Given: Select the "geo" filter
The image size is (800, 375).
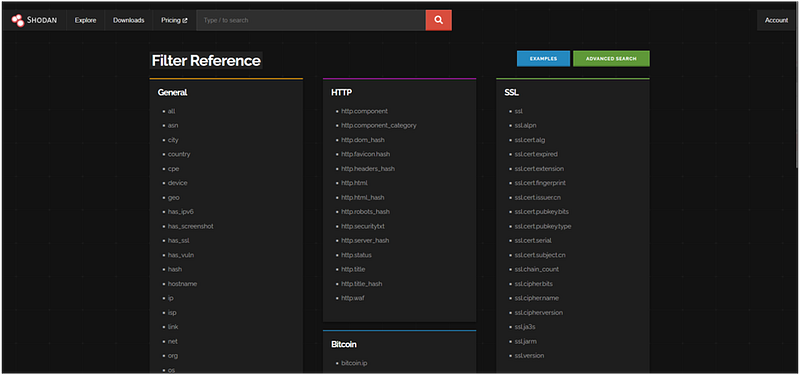Looking at the screenshot, I should click(x=173, y=197).
